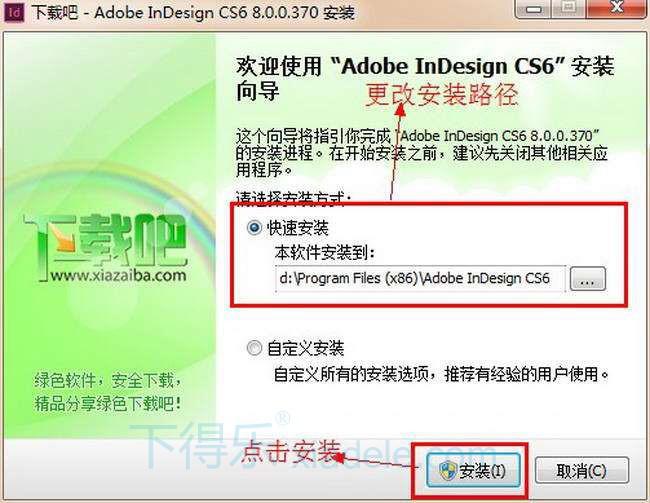Click the red 更改安装路径 annotation text
Viewport: 650px width, 503px height.
pyautogui.click(x=441, y=94)
